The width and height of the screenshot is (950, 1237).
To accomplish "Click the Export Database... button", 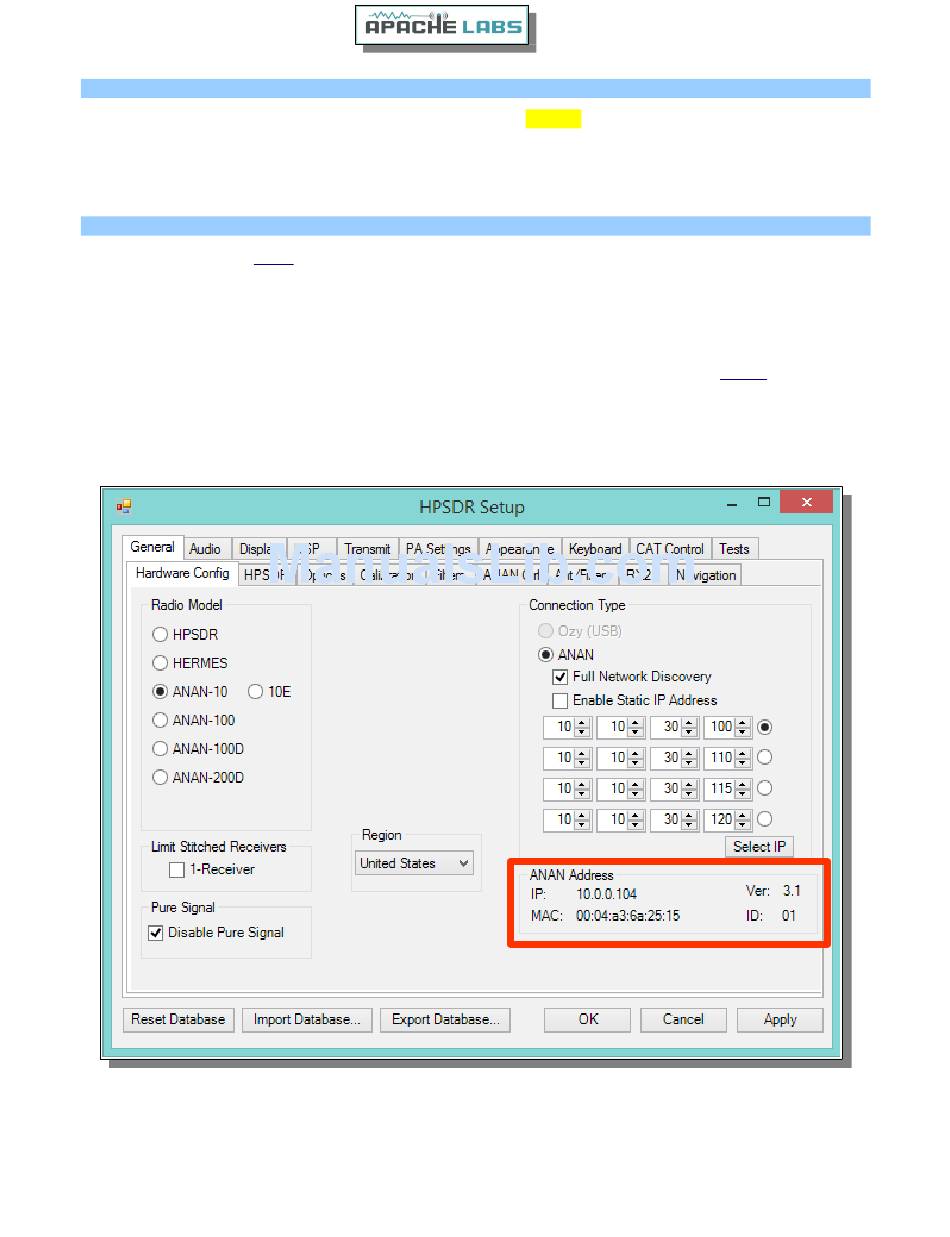I will tap(445, 1020).
